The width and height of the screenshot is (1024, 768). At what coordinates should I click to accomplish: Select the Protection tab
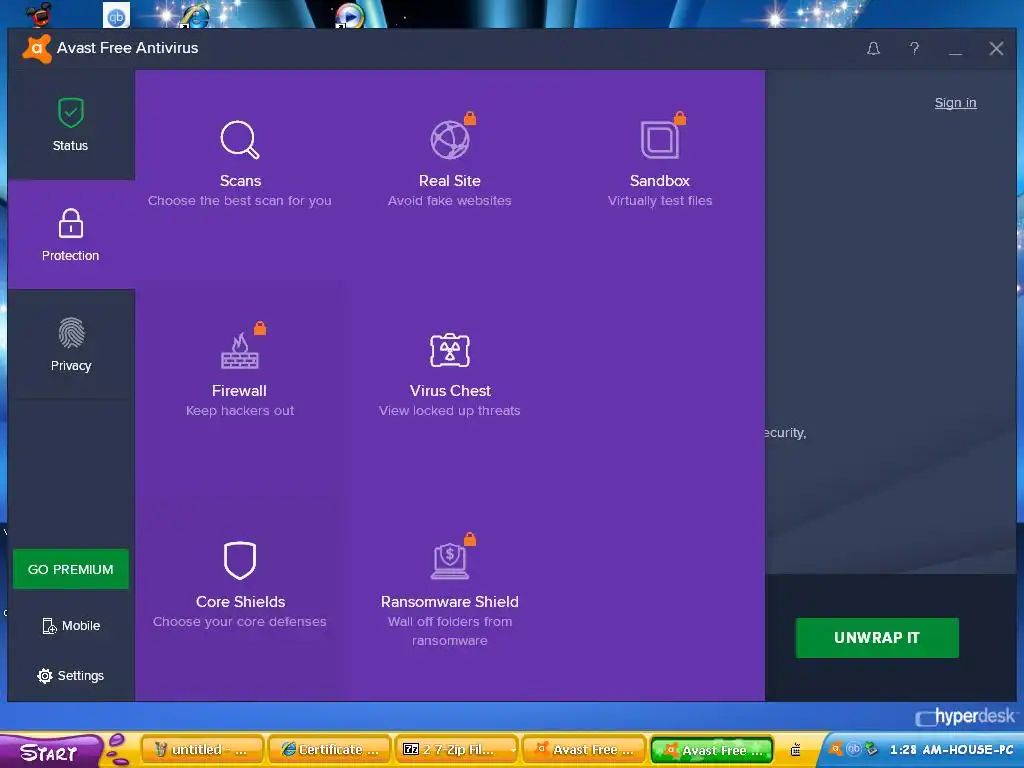71,234
